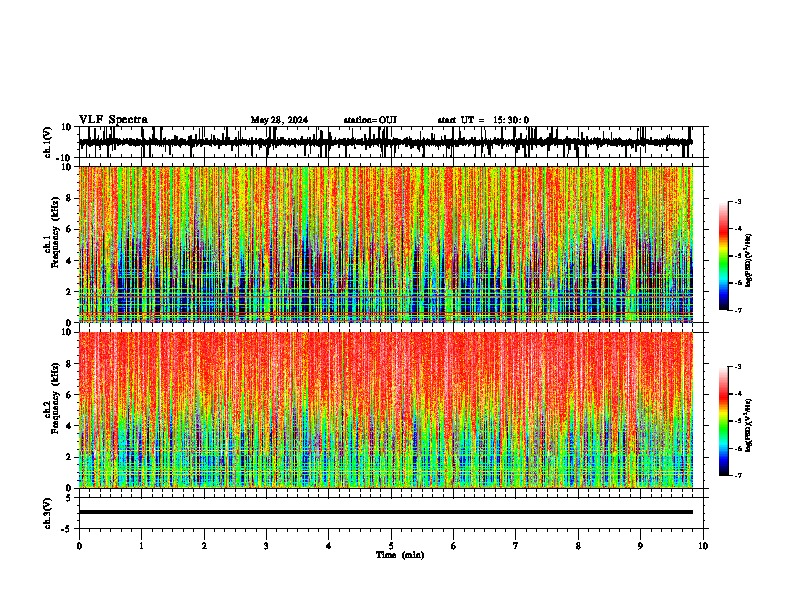Click the date "May 28, 2024"

click(279, 120)
